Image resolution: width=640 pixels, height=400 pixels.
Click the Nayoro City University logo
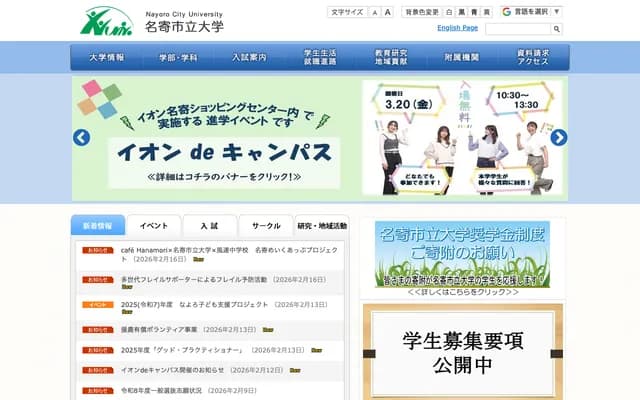coord(152,21)
